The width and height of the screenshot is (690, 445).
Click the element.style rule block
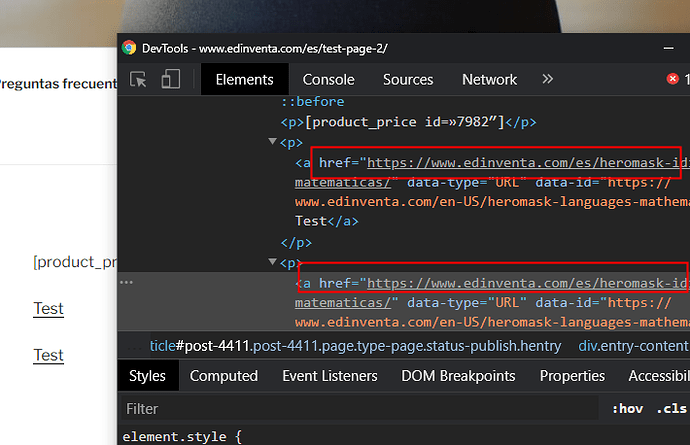[182, 437]
